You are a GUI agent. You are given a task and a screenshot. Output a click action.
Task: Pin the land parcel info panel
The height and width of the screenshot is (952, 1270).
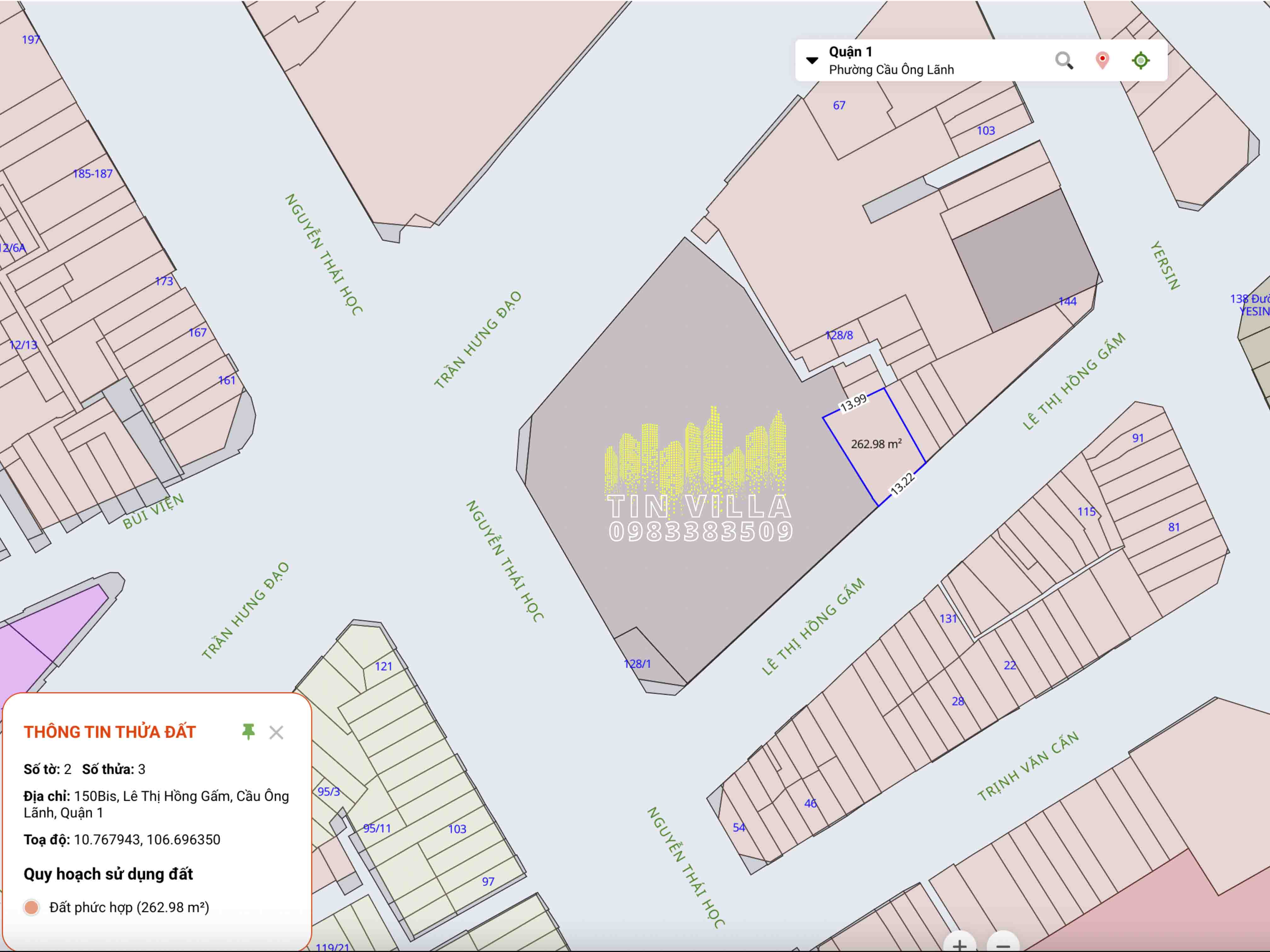pos(248,732)
